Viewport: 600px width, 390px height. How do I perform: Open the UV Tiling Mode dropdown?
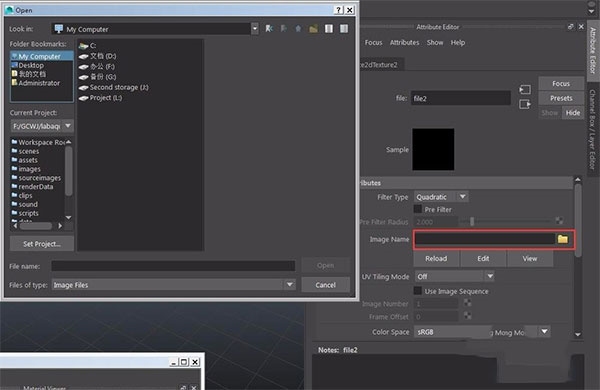tap(454, 276)
